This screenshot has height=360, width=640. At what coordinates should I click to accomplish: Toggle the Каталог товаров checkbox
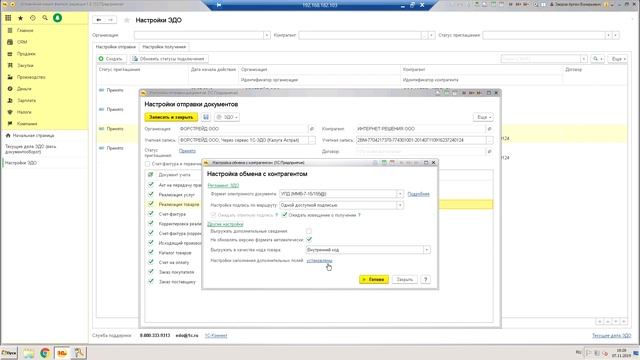pyautogui.click(x=151, y=252)
